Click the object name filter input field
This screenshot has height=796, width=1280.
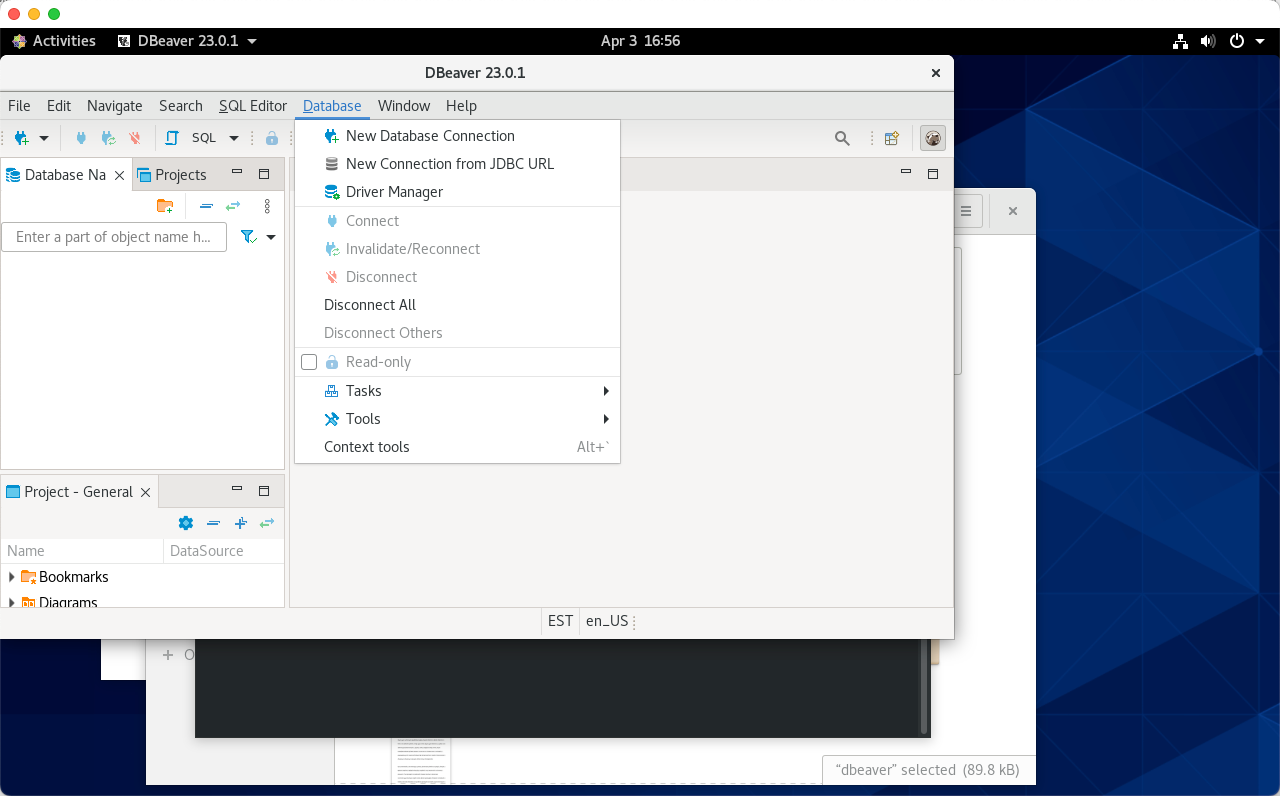point(114,237)
